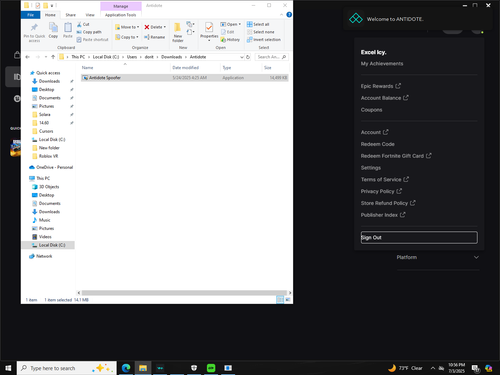Select Network in navigation pane

44,256
